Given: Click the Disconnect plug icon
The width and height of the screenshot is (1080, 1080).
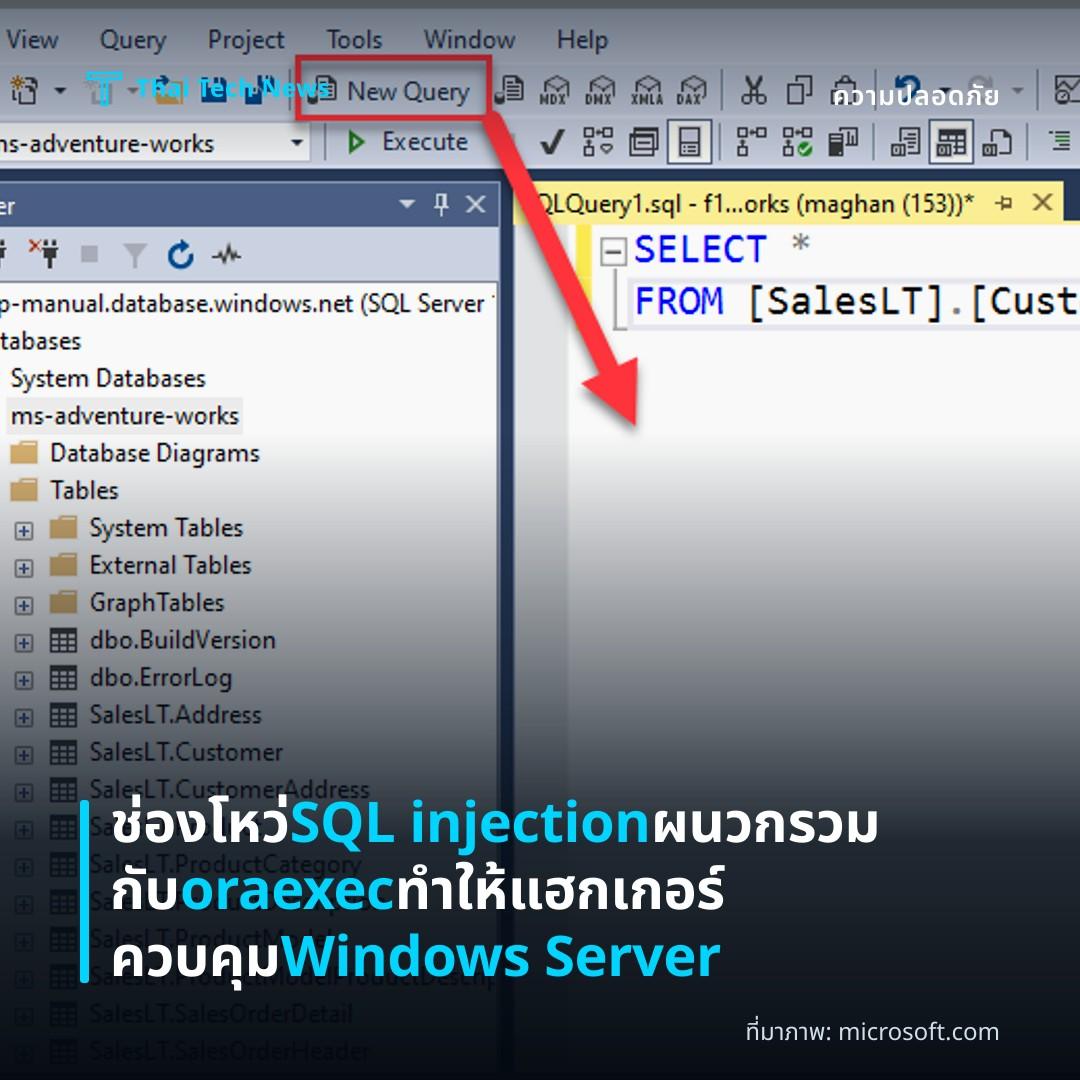Looking at the screenshot, I should point(45,253).
